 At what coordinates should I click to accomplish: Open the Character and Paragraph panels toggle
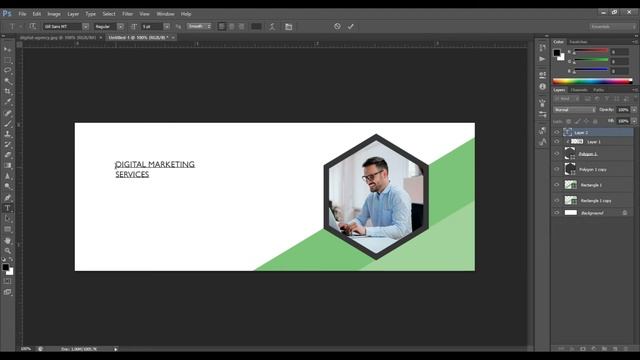click(x=289, y=27)
